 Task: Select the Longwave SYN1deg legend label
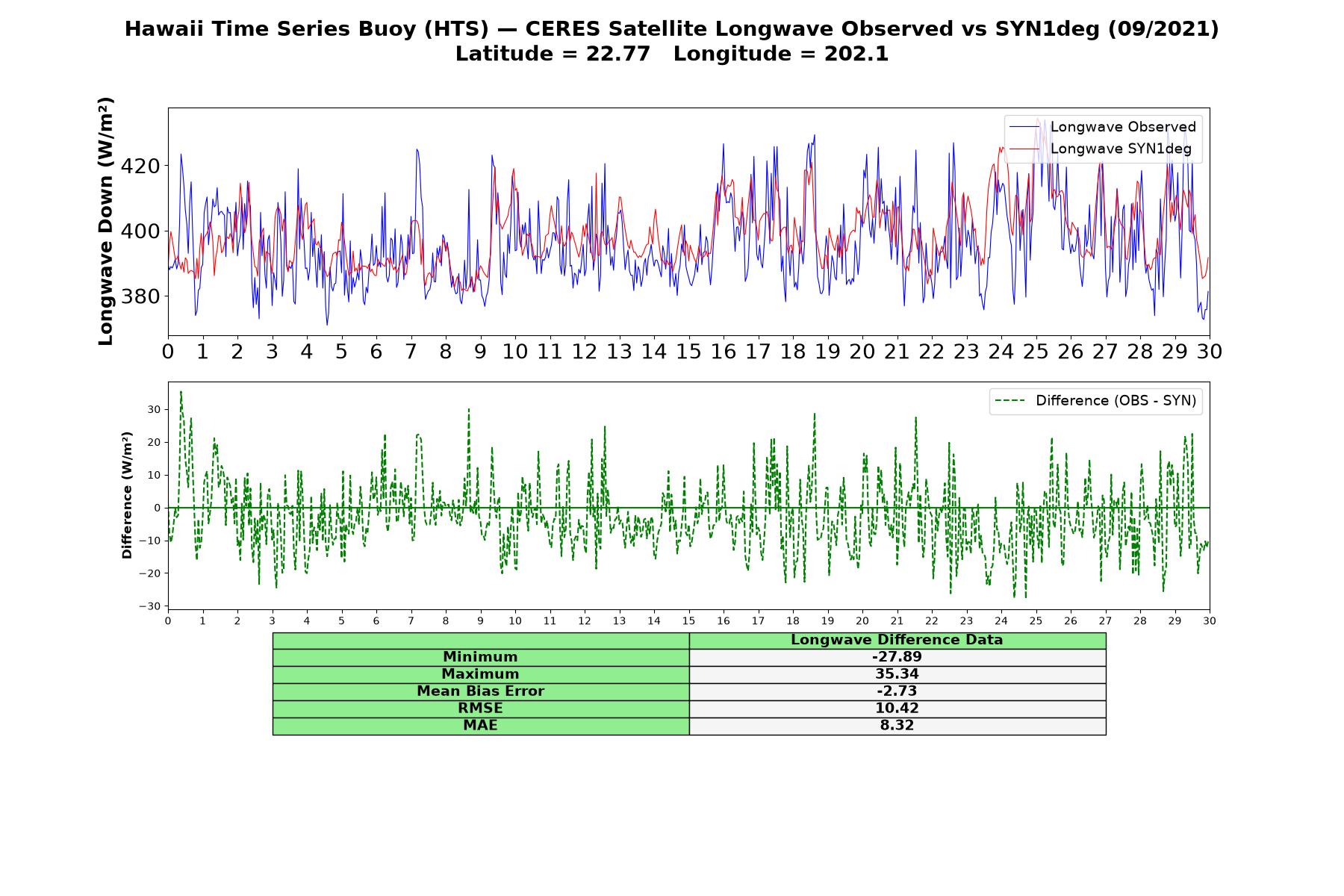(1121, 149)
